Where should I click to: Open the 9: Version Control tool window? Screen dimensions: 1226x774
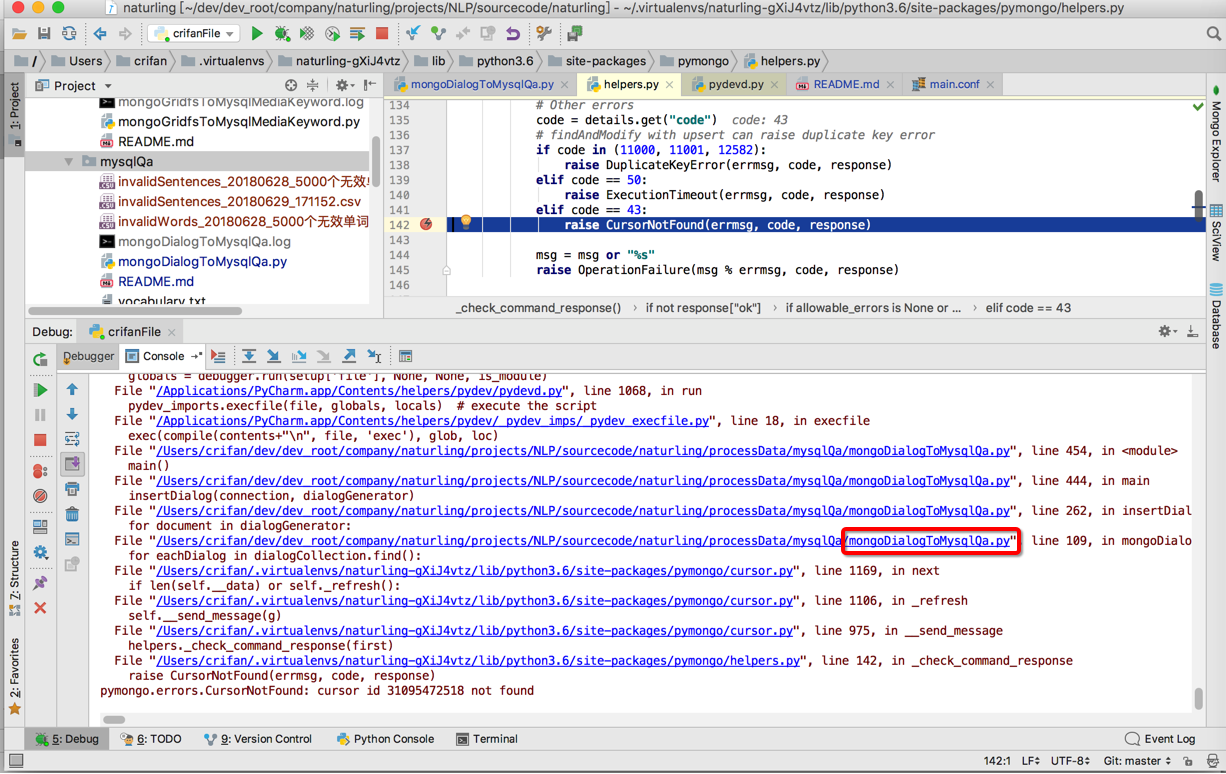point(258,739)
